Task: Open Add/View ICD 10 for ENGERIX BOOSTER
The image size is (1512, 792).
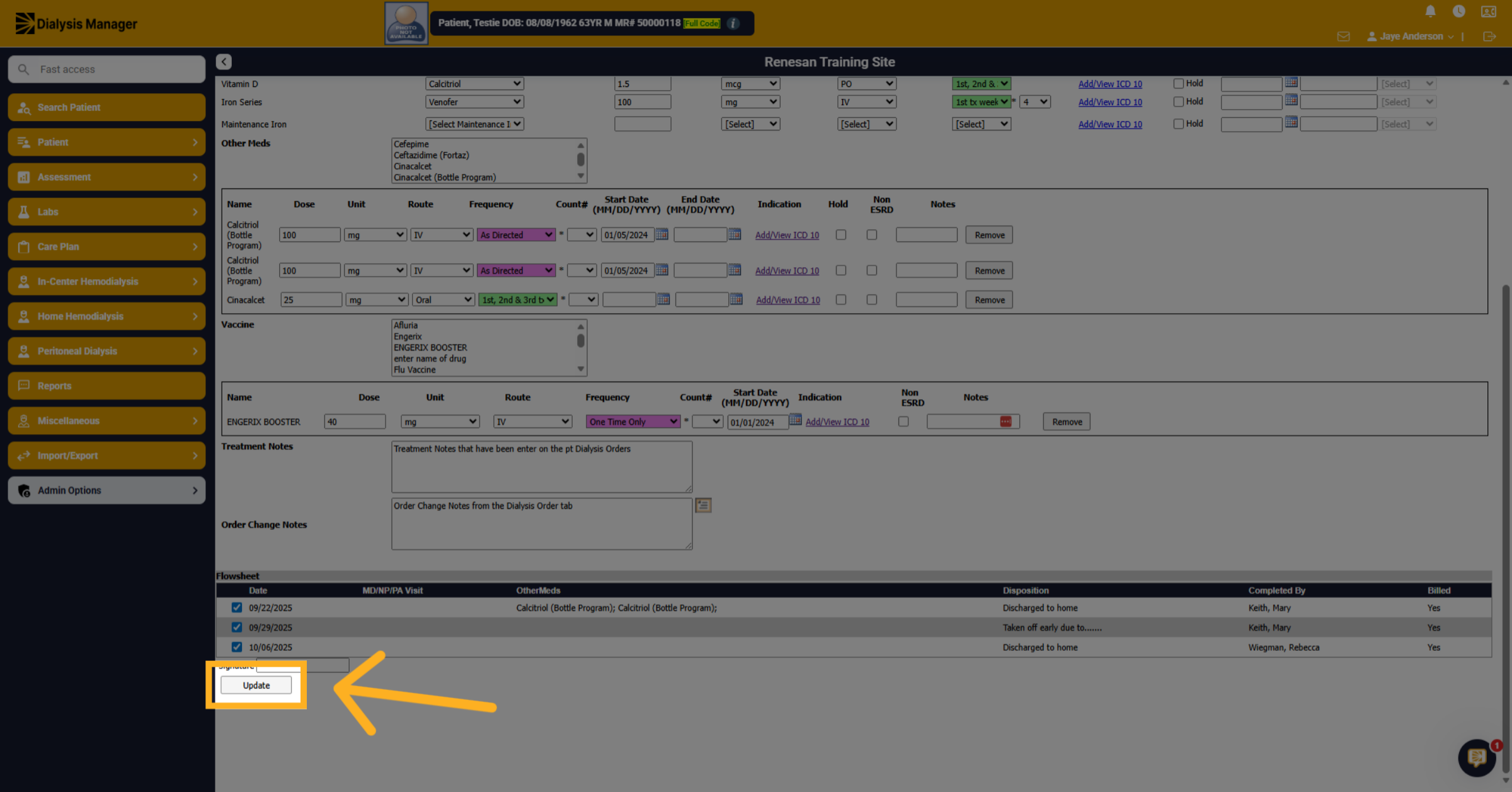Action: coord(837,422)
